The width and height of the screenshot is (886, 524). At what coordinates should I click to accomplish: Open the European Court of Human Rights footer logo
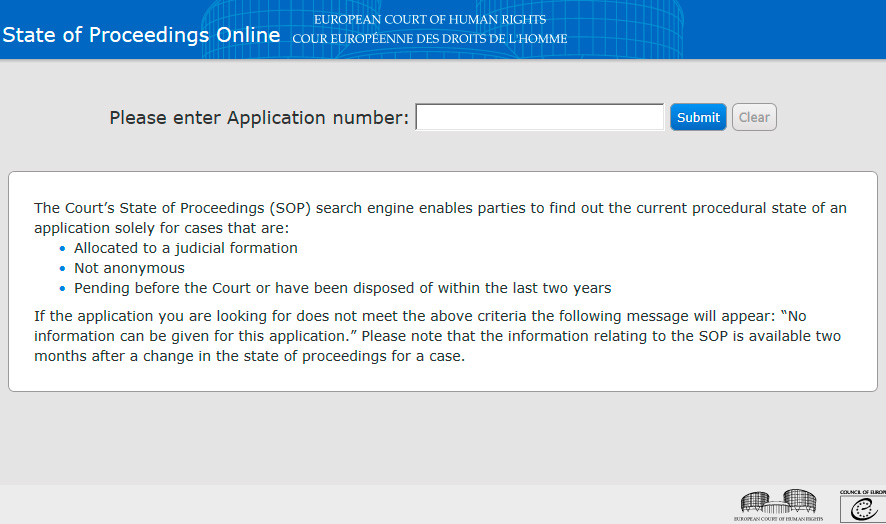[778, 505]
